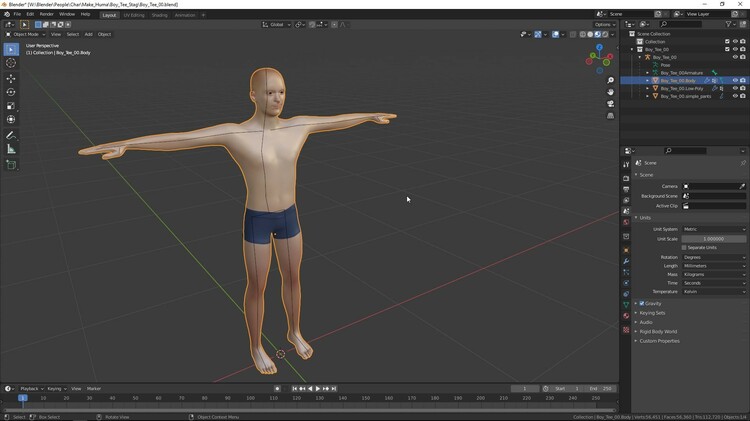Click the Add Cube tool icon
Image resolution: width=750 pixels, height=421 pixels.
[x=11, y=165]
